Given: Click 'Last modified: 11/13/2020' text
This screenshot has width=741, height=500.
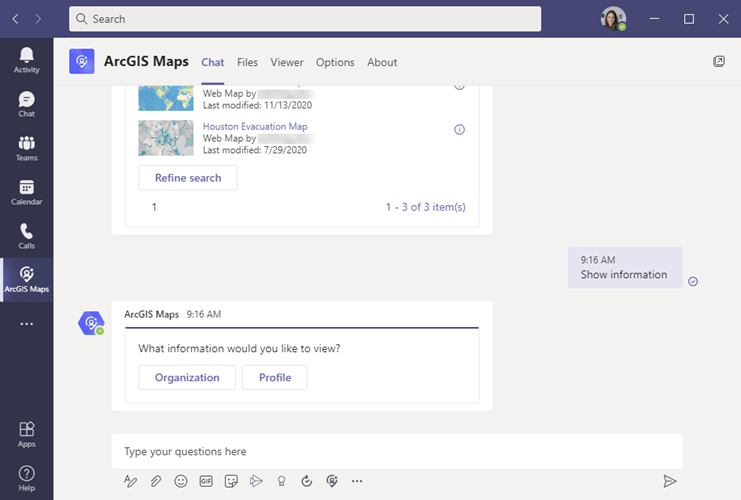Looking at the screenshot, I should 258,105.
